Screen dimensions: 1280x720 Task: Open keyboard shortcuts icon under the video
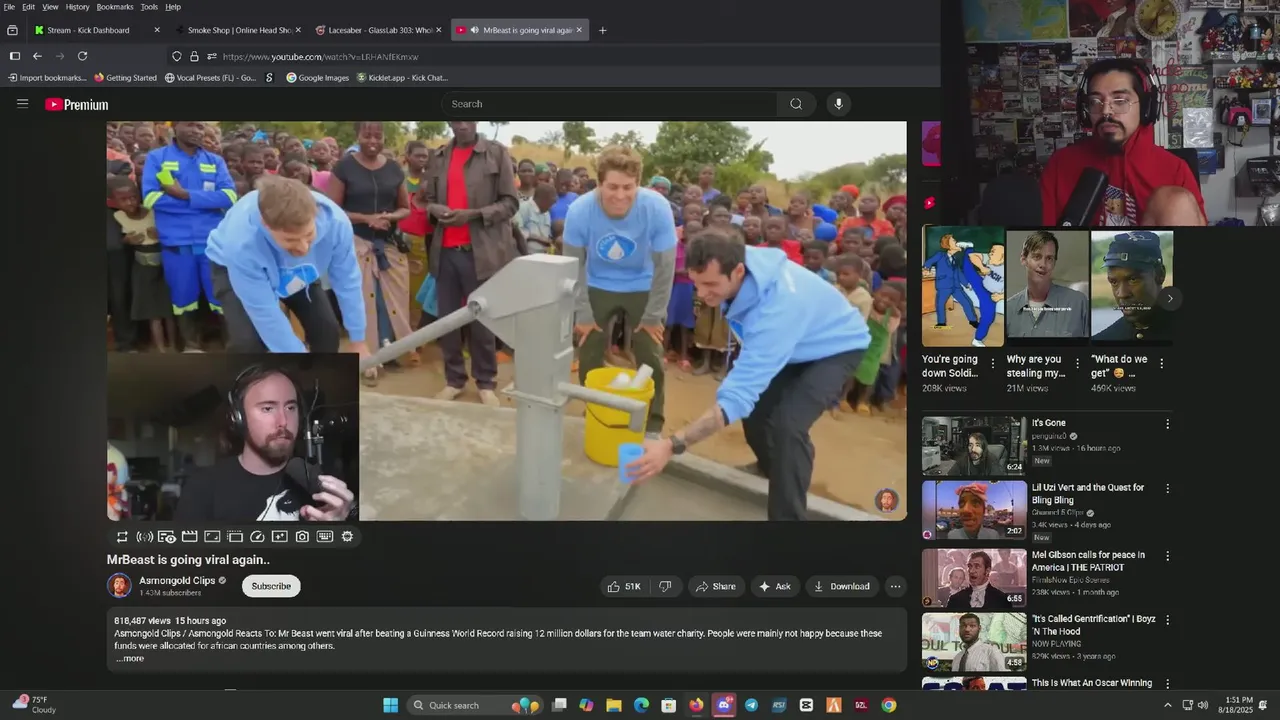click(x=325, y=537)
